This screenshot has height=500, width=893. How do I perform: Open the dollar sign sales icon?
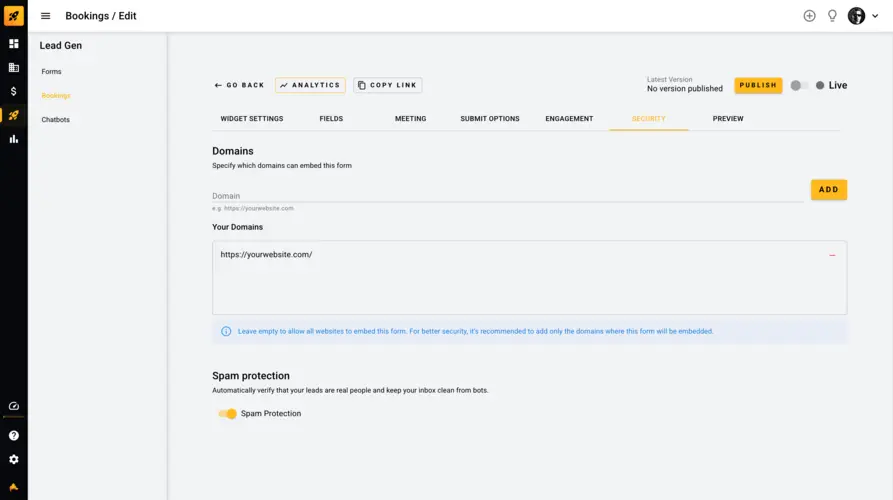click(x=14, y=91)
